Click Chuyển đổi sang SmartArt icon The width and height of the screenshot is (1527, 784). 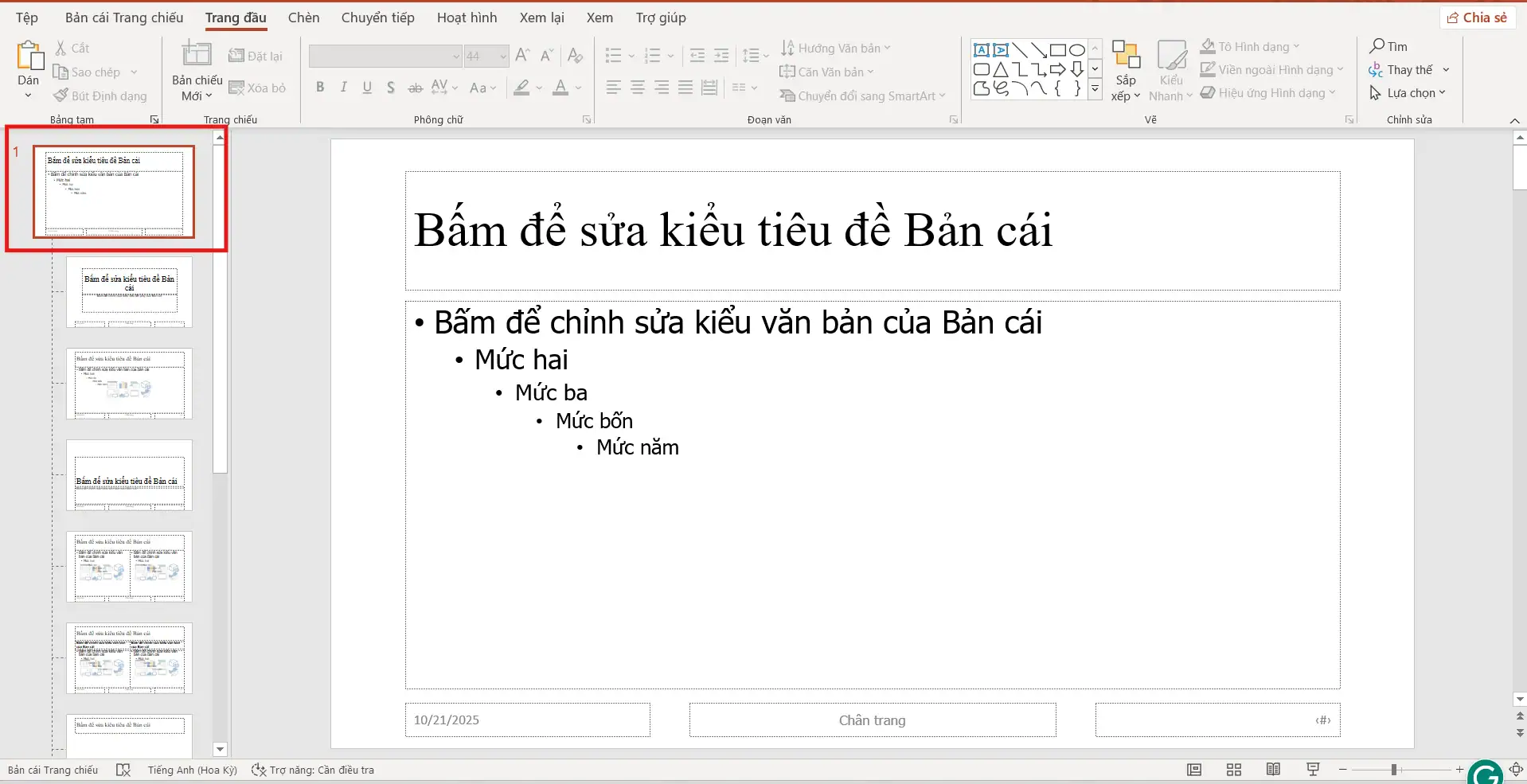pos(787,96)
